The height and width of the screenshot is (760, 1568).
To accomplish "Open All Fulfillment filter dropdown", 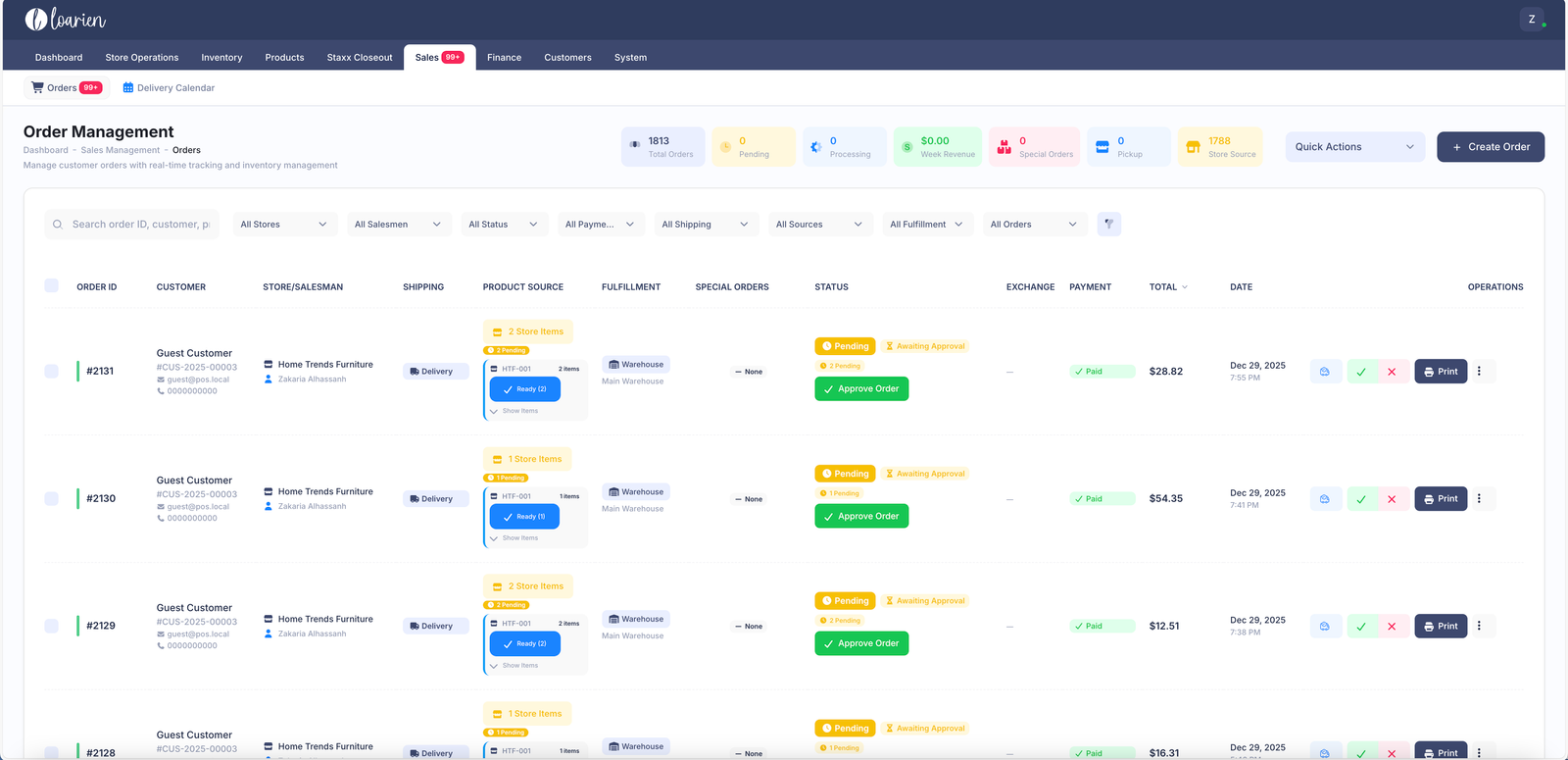I will pyautogui.click(x=928, y=225).
